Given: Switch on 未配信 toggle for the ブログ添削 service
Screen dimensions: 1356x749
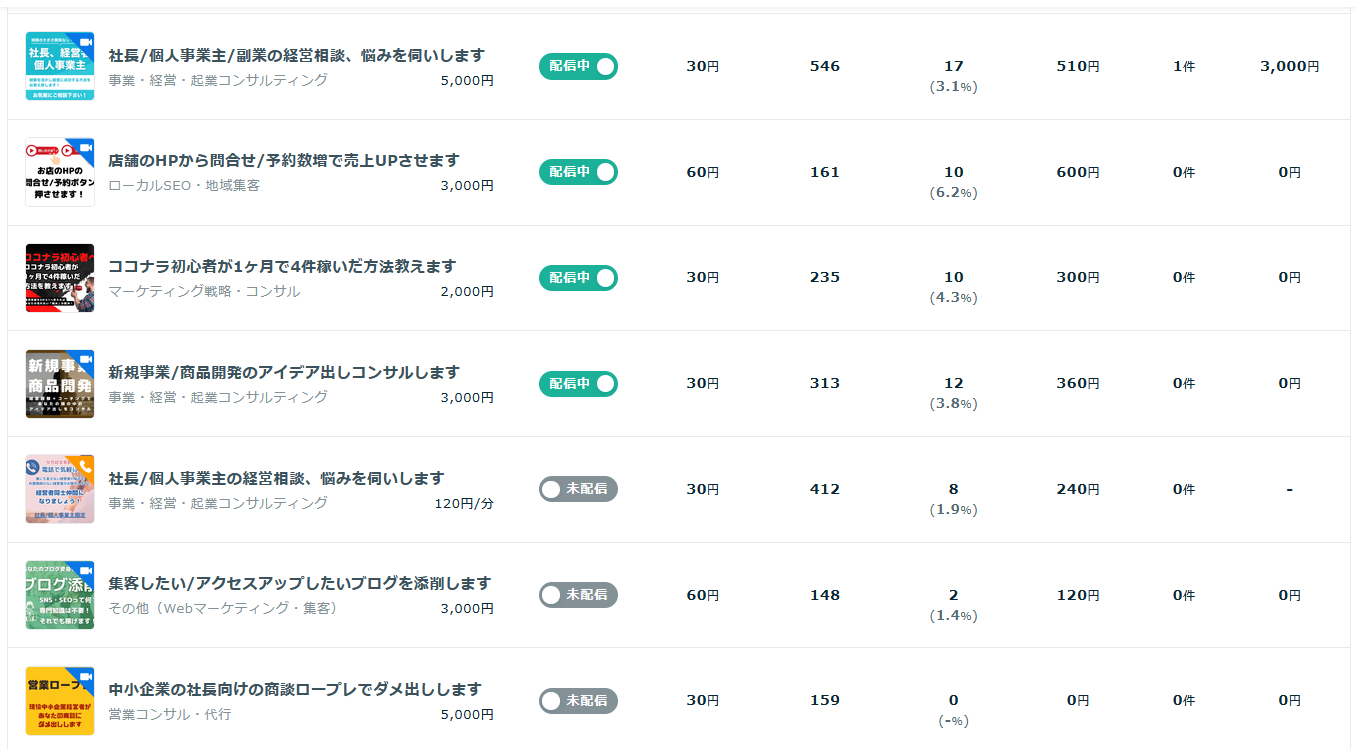Looking at the screenshot, I should (578, 594).
